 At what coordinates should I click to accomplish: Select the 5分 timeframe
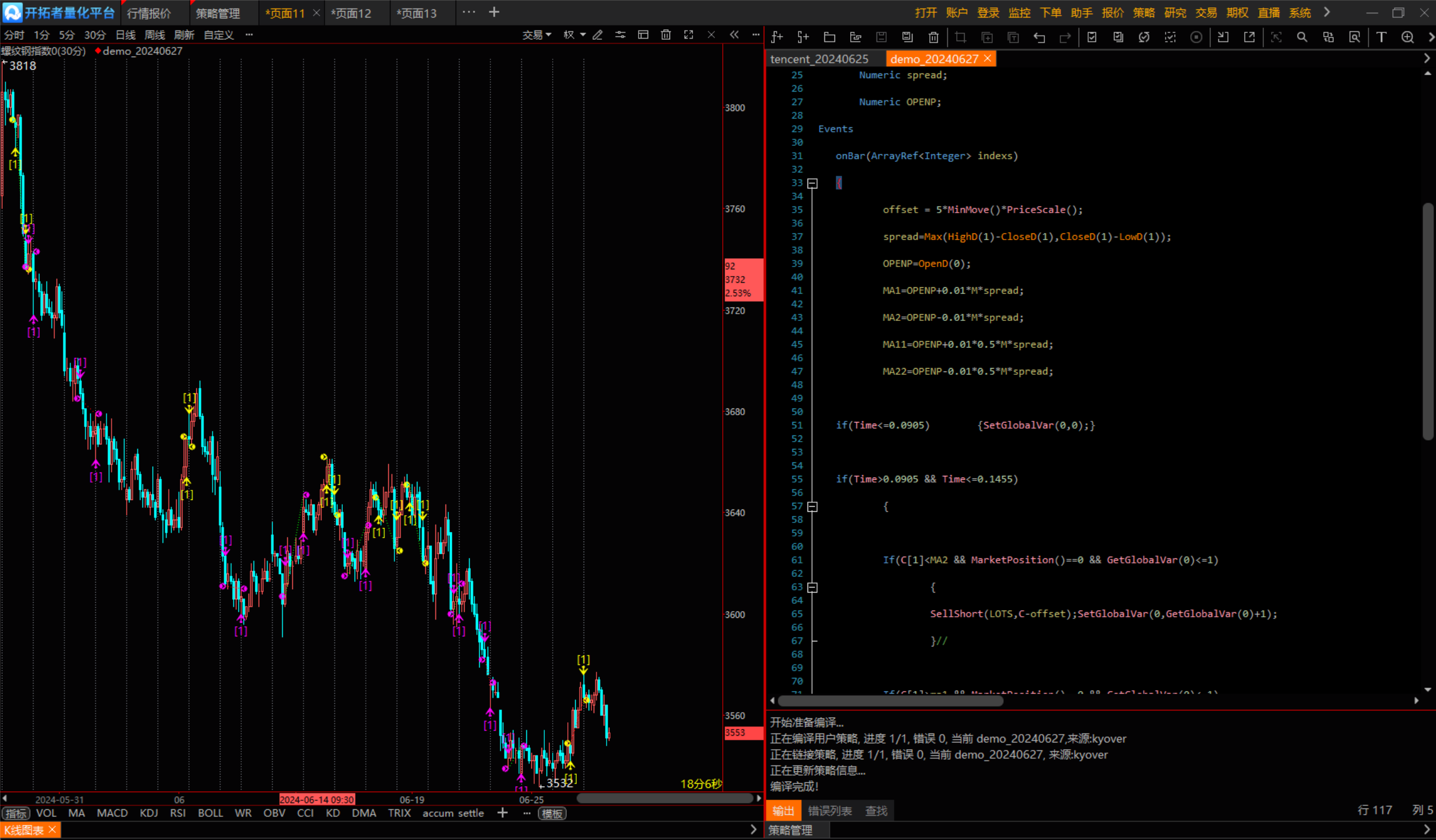[x=67, y=35]
